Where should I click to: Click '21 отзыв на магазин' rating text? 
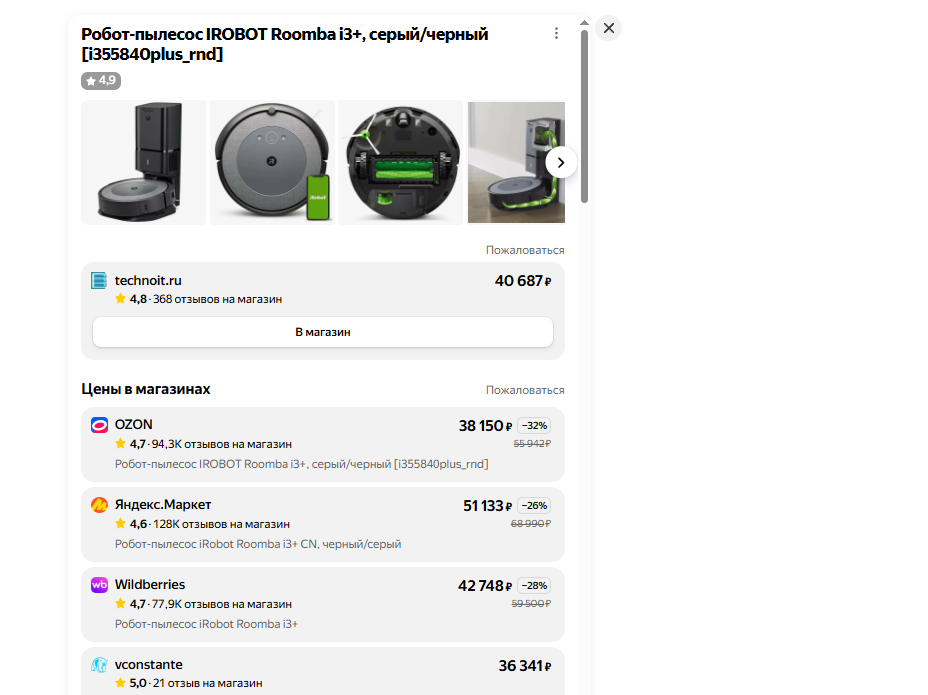[207, 683]
